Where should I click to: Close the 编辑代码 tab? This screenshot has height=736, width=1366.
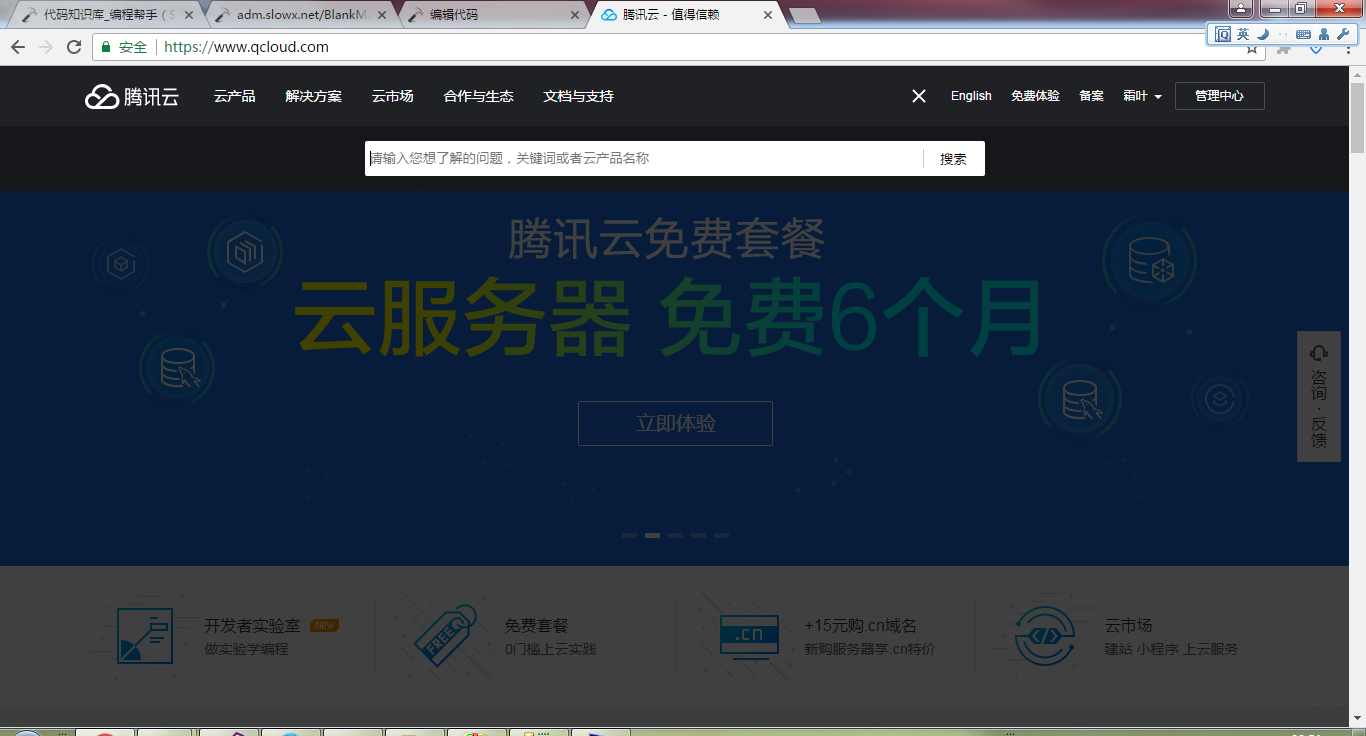click(575, 15)
